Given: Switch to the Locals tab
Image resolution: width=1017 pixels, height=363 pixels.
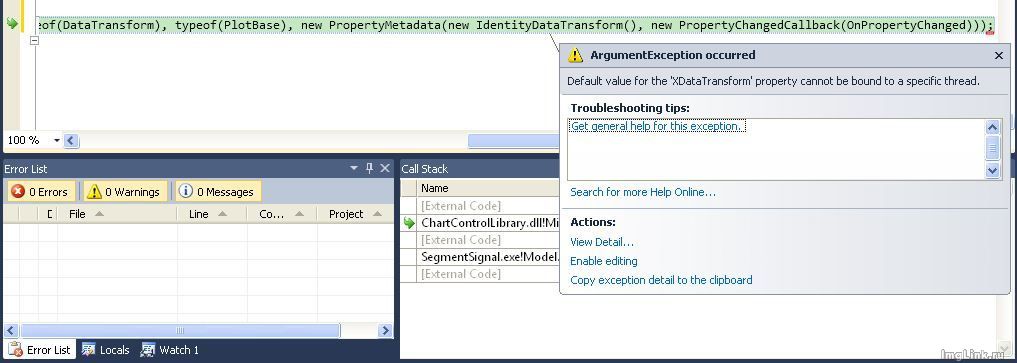Looking at the screenshot, I should [x=105, y=350].
